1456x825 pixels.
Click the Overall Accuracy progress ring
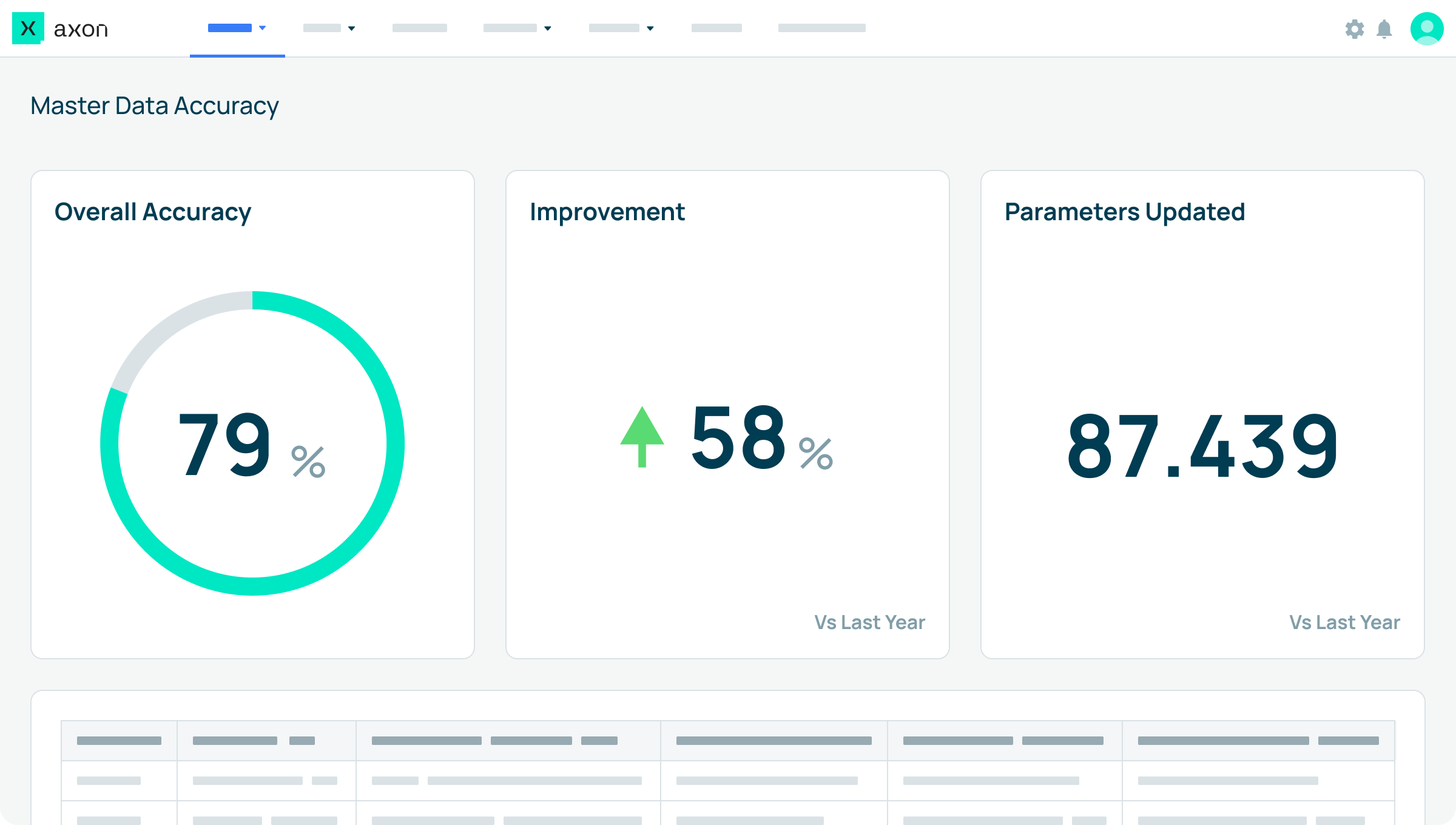pyautogui.click(x=252, y=443)
